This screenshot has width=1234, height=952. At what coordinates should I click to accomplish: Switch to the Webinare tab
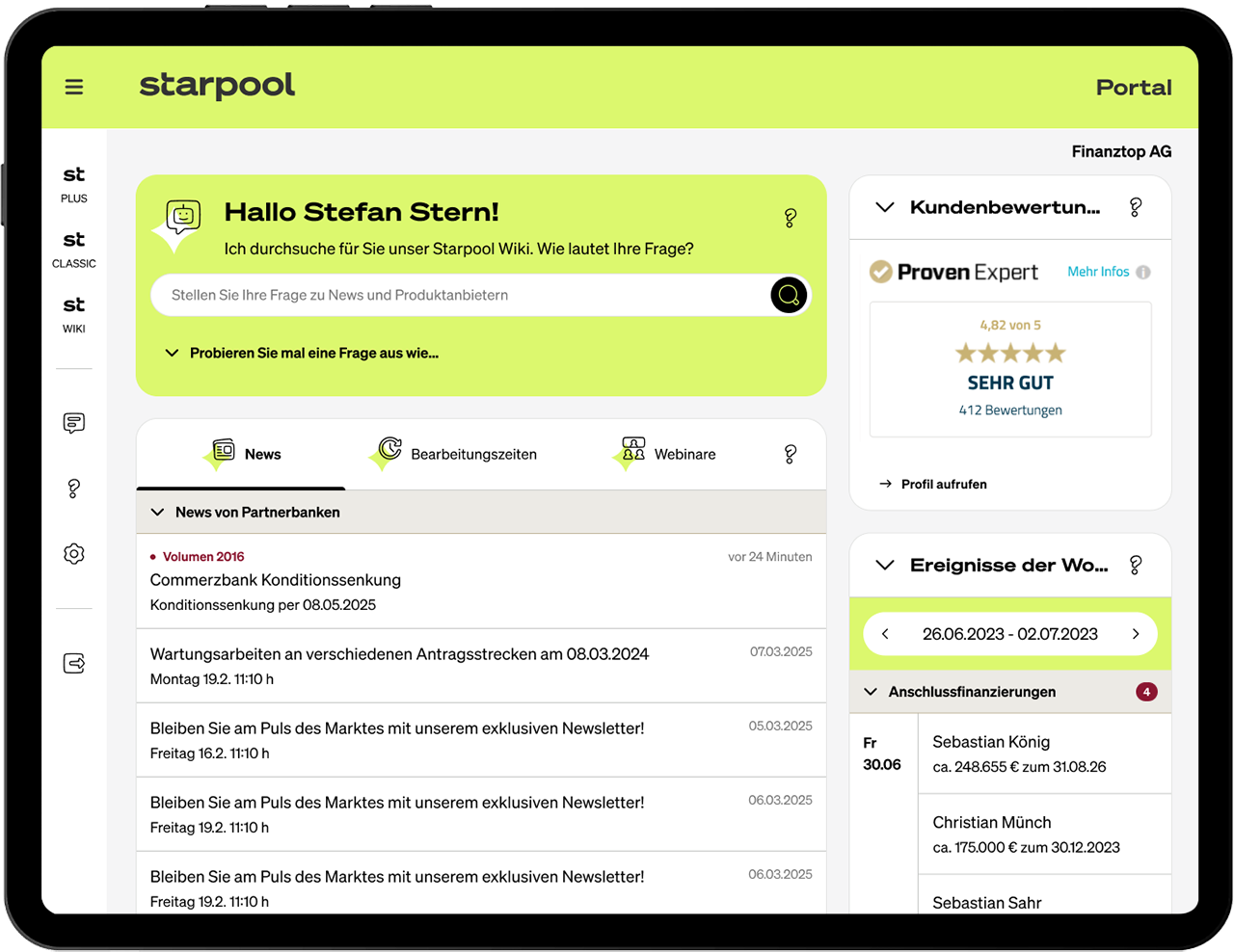click(x=685, y=454)
